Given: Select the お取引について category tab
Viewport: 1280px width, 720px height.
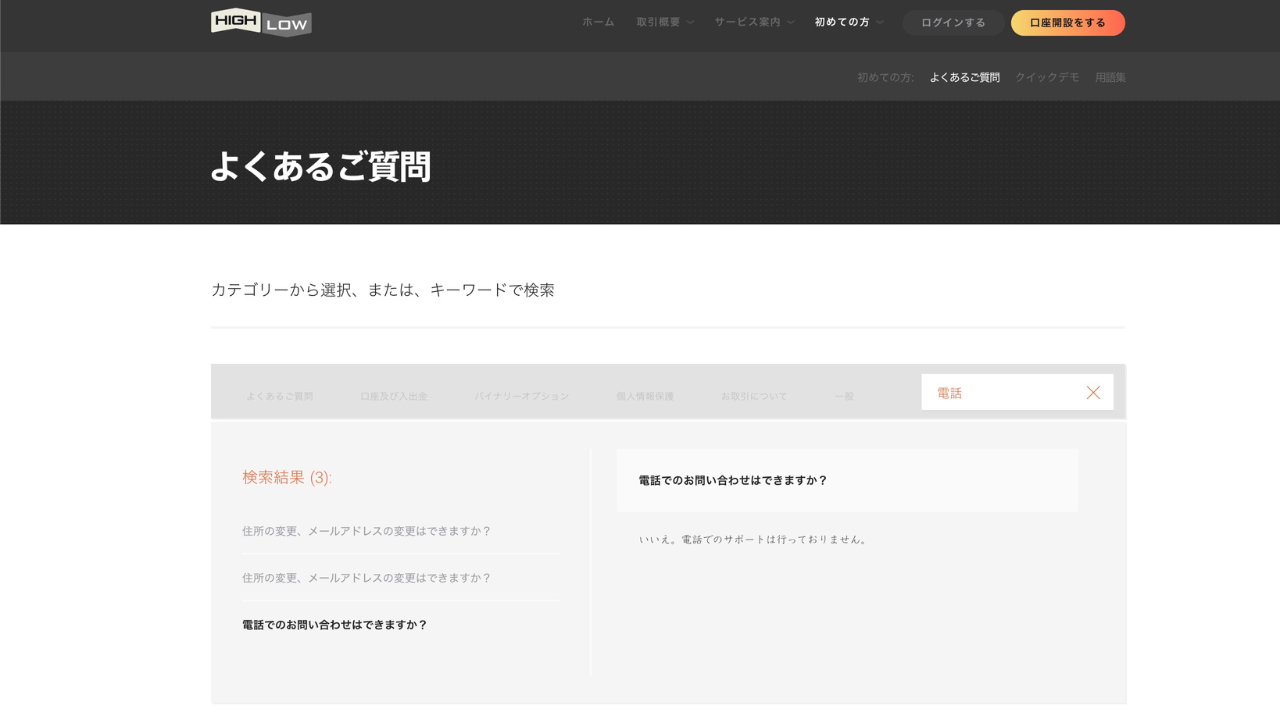Looking at the screenshot, I should tap(754, 396).
